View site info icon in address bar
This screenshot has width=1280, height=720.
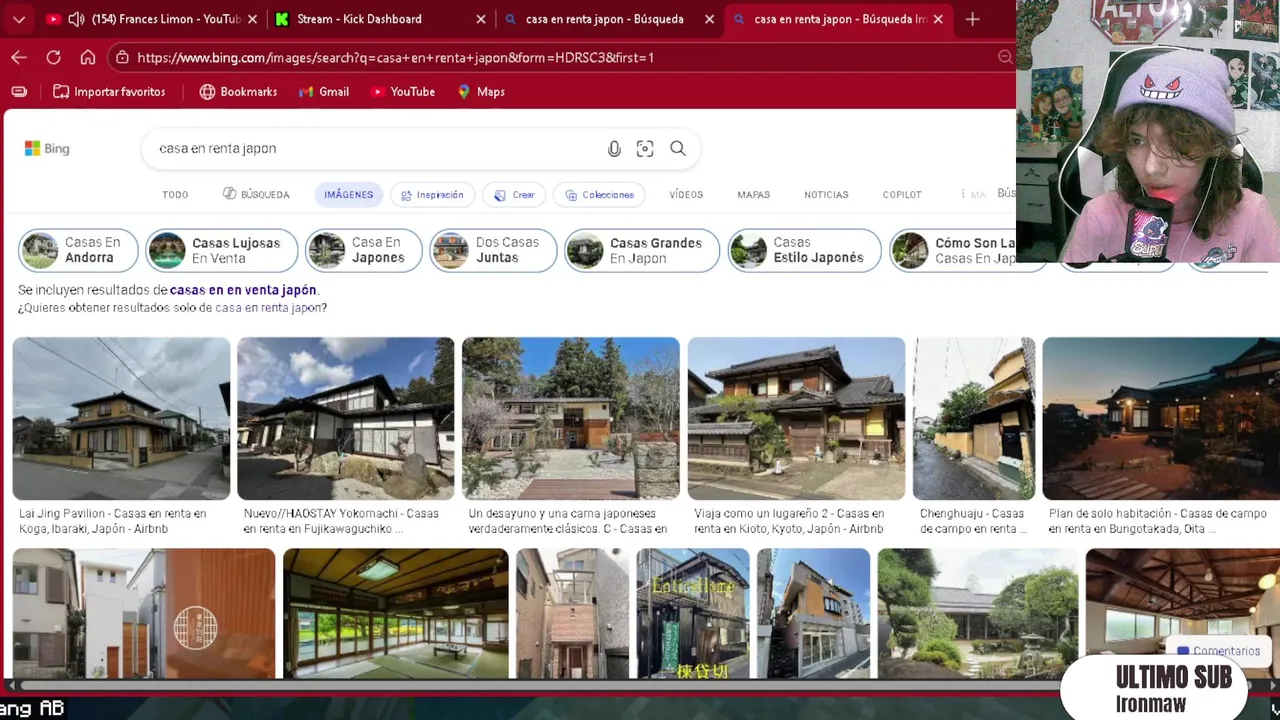click(x=121, y=57)
